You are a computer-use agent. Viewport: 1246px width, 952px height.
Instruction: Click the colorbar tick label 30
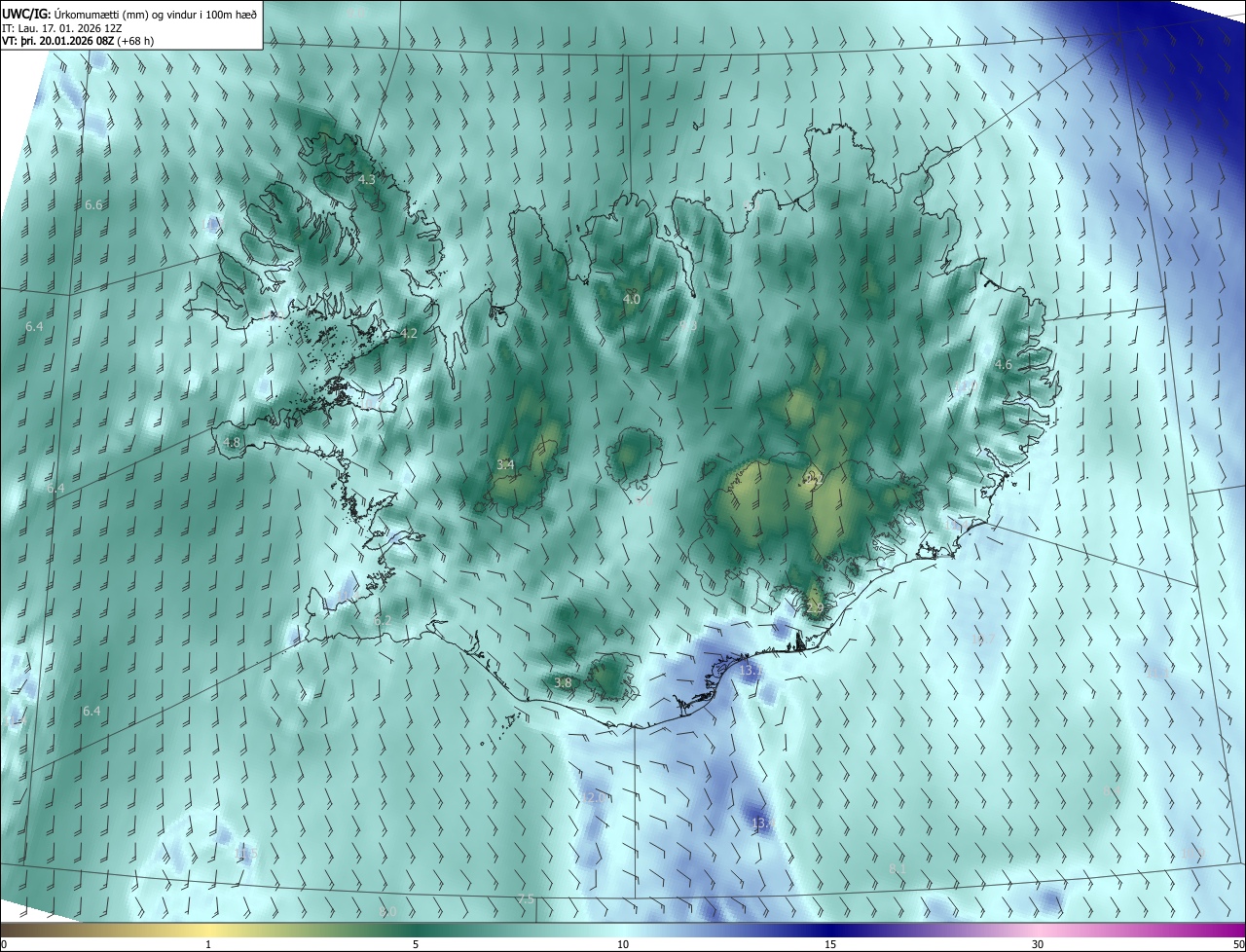coord(1038,944)
